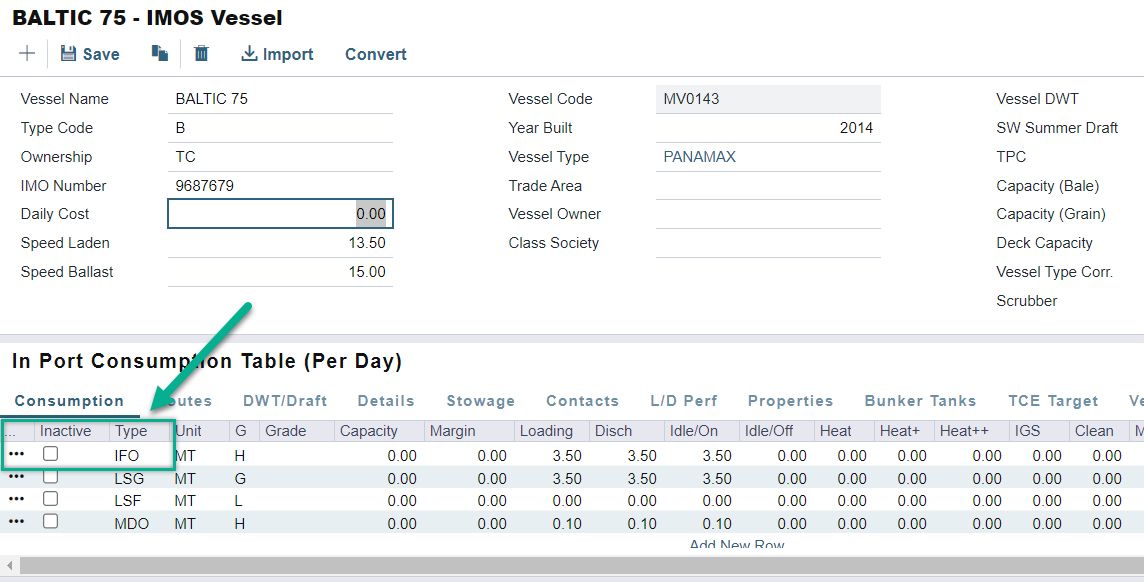Click the Daily Cost input field
1144x582 pixels.
[280, 214]
